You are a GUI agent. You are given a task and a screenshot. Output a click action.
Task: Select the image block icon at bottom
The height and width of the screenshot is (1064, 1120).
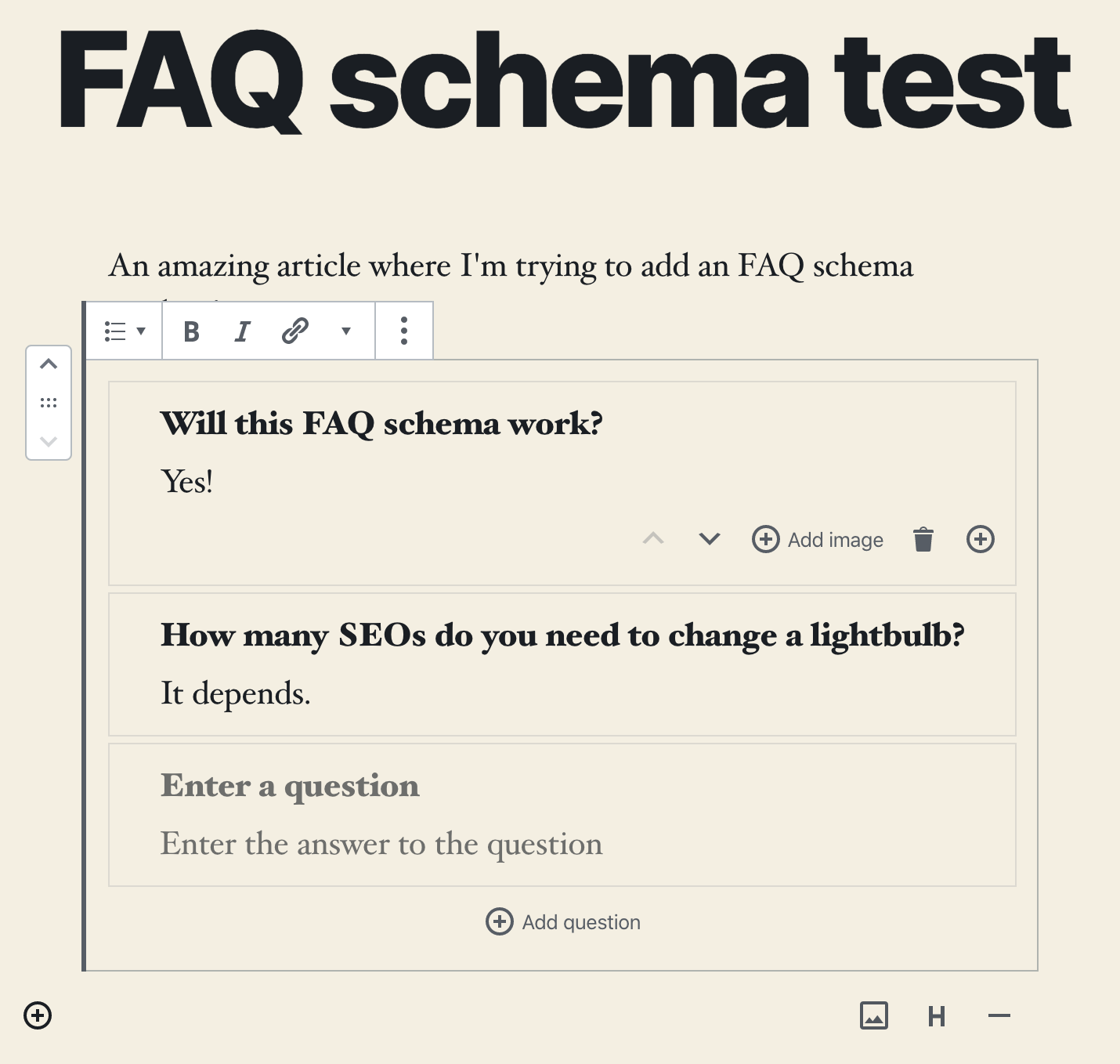875,1015
